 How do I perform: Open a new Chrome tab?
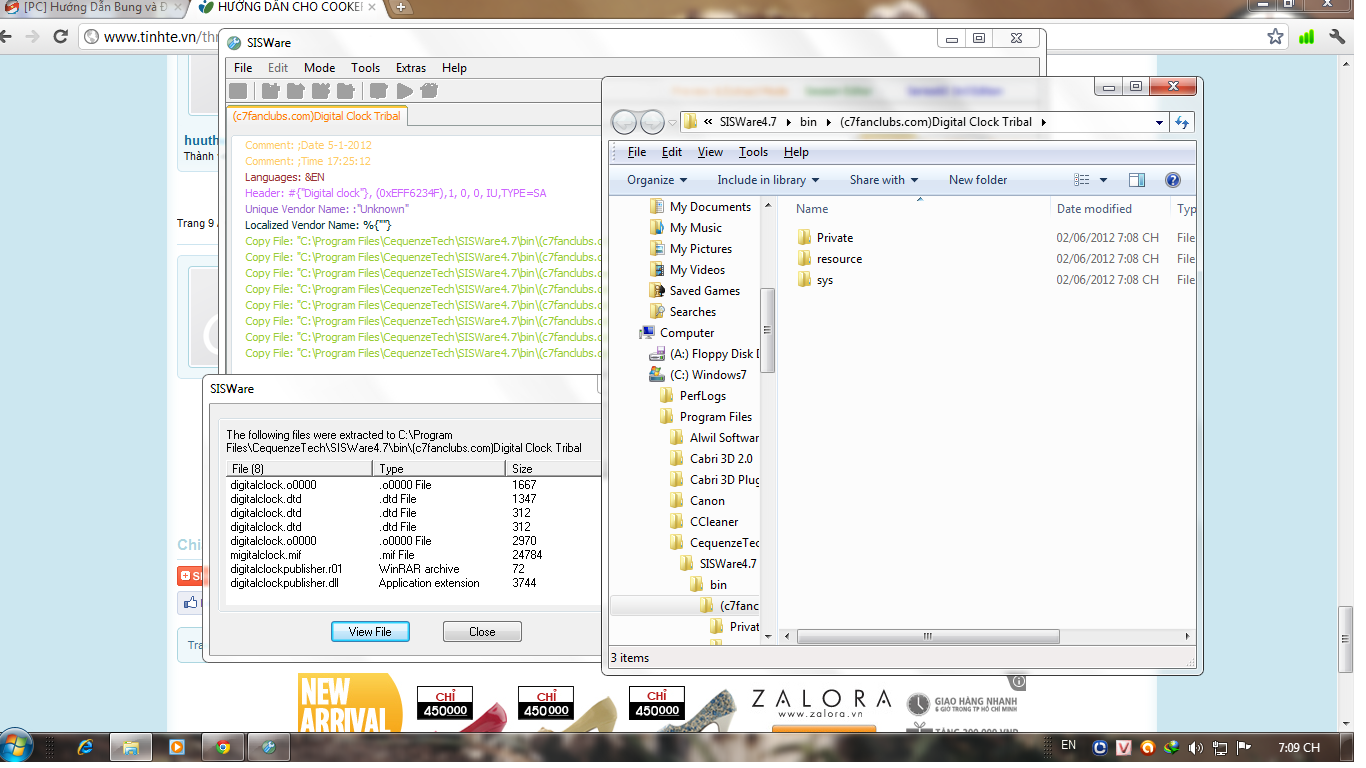[x=400, y=7]
